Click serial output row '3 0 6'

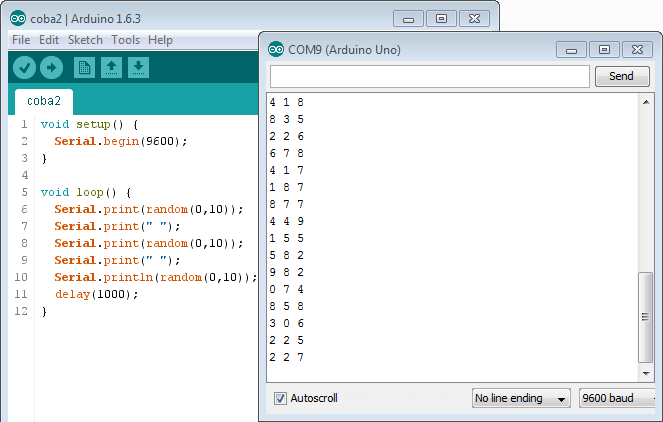click(287, 323)
